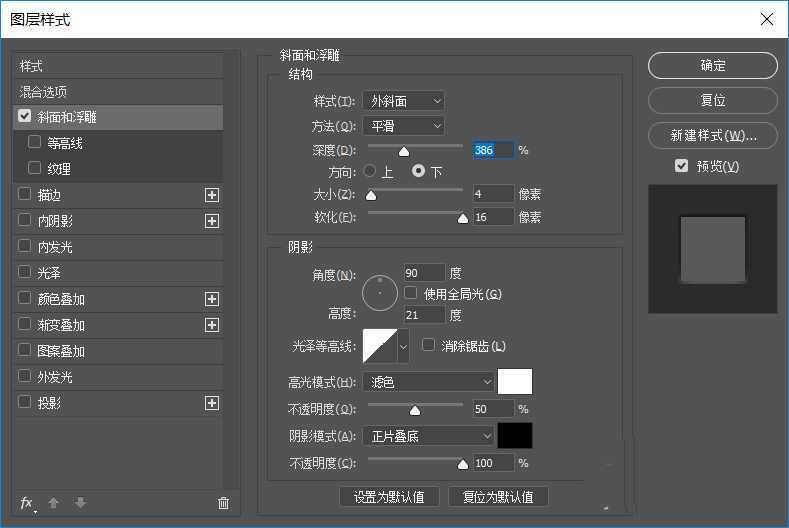Click the plus icon next to 描边

pos(212,195)
